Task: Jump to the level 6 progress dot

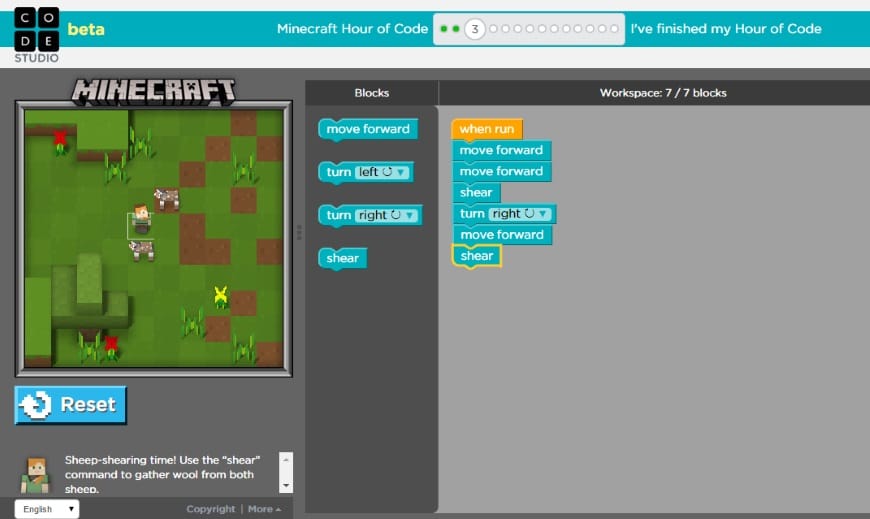Action: (x=517, y=29)
